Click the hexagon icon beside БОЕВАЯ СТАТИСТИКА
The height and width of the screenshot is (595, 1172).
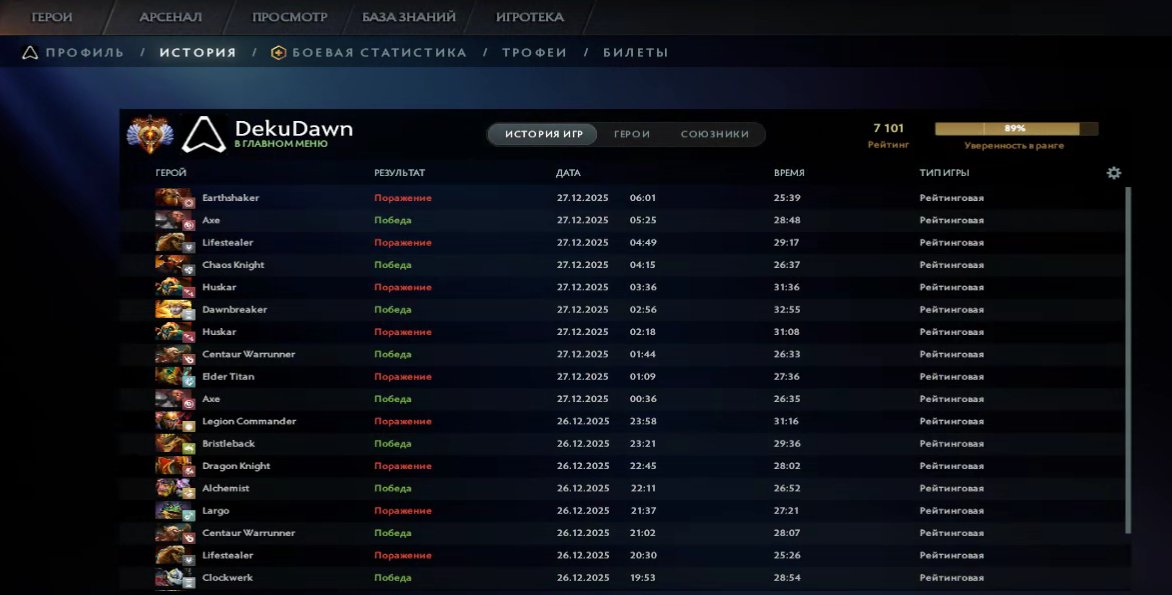pyautogui.click(x=281, y=52)
